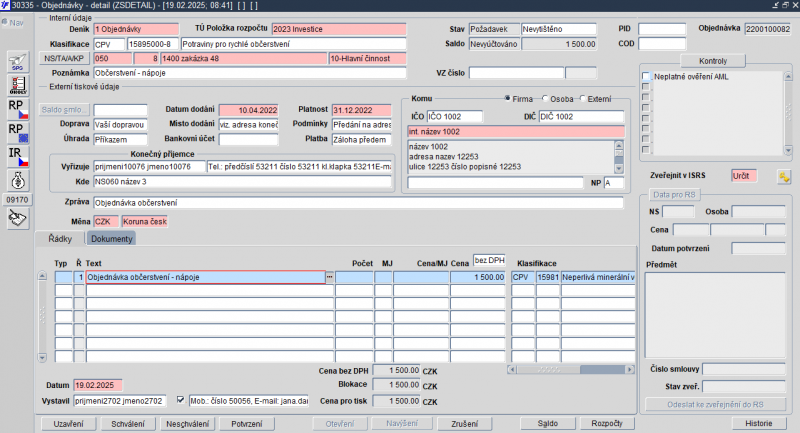Click the horizontal scrollbar under Klasifikace columns

coord(571,369)
